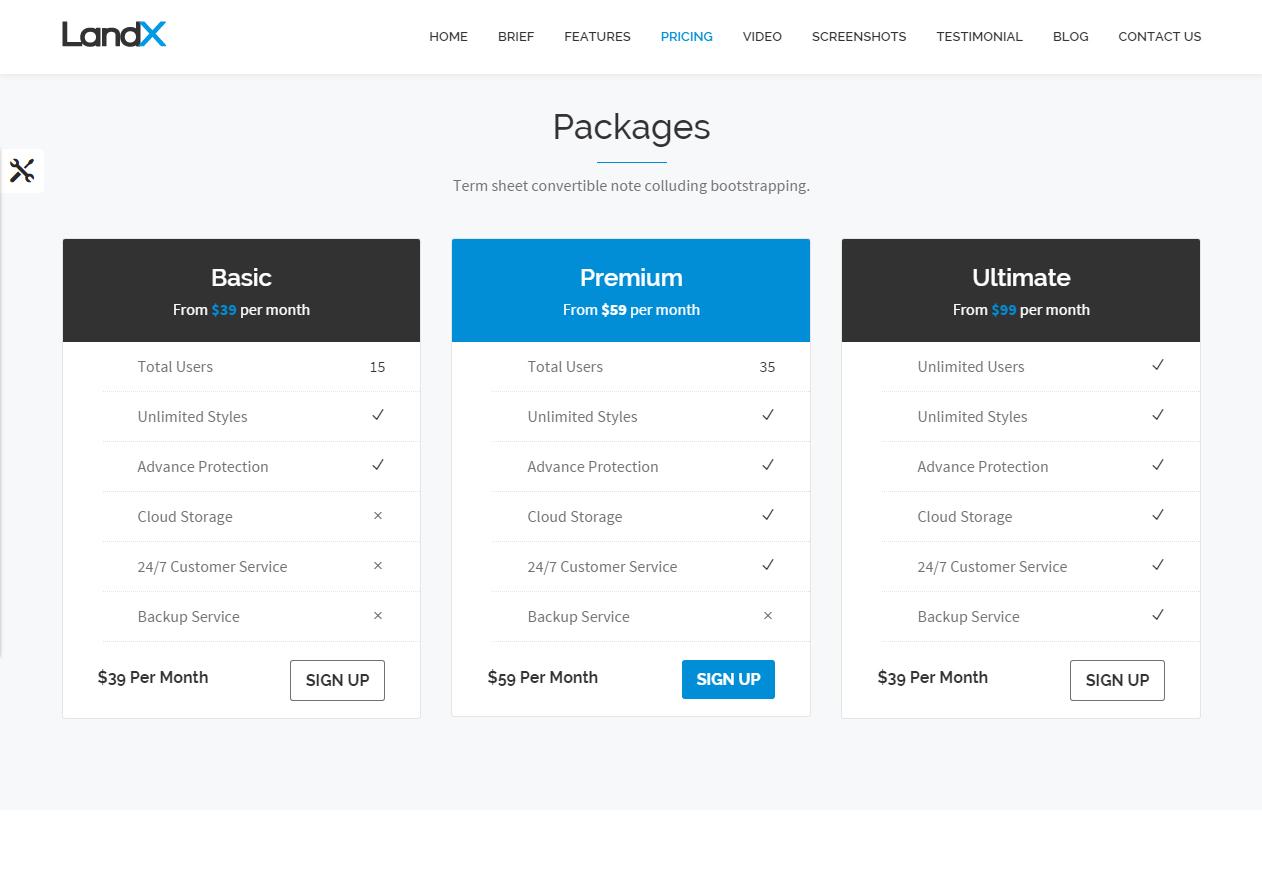Go to the Home menu item
Screen dimensions: 1262x894
pos(448,37)
